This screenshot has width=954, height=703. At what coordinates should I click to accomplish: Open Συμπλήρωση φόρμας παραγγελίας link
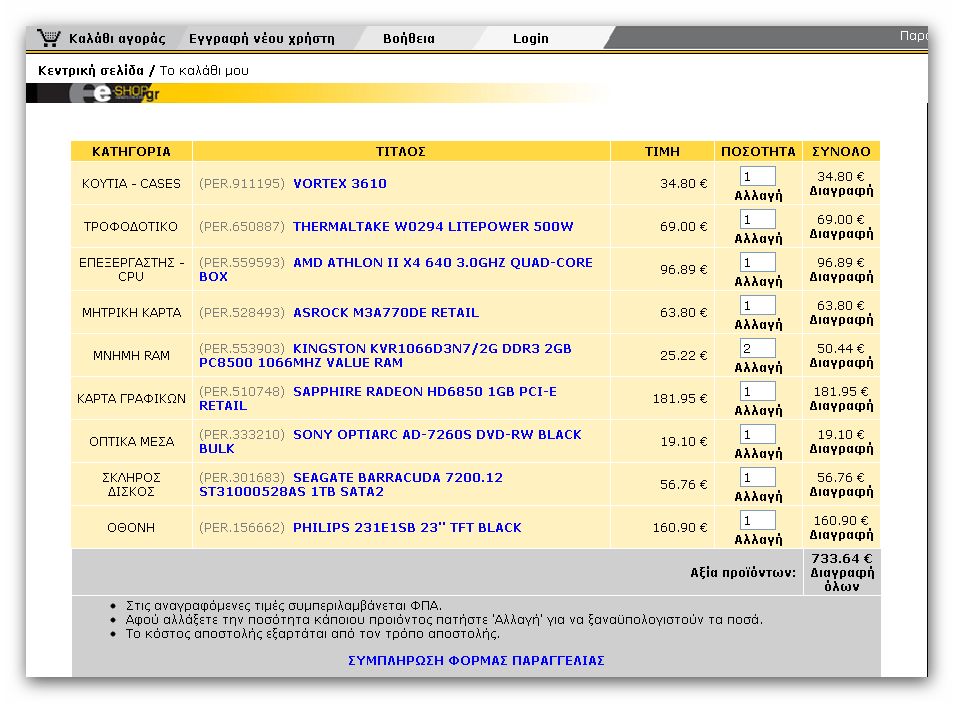pyautogui.click(x=476, y=660)
